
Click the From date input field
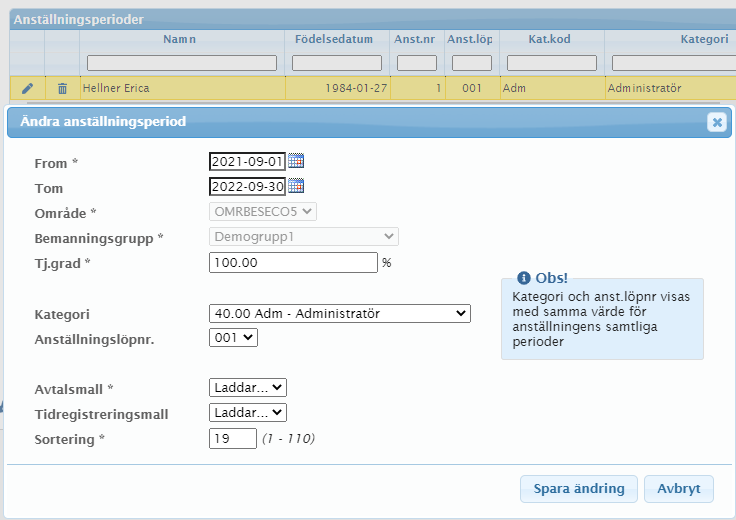point(246,161)
